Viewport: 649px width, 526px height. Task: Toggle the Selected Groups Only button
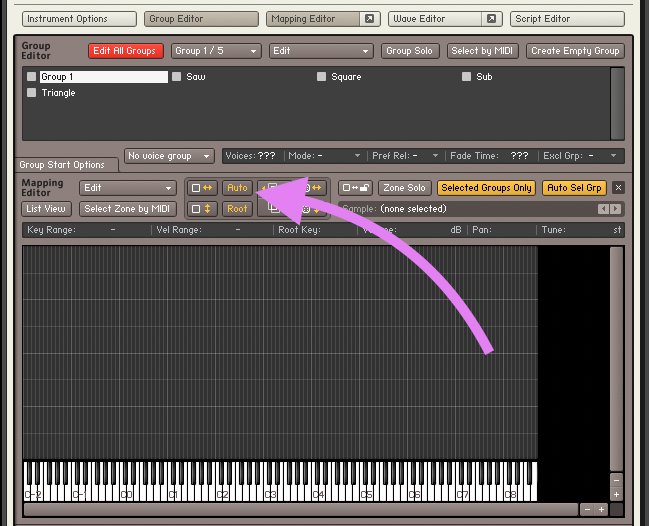click(487, 188)
